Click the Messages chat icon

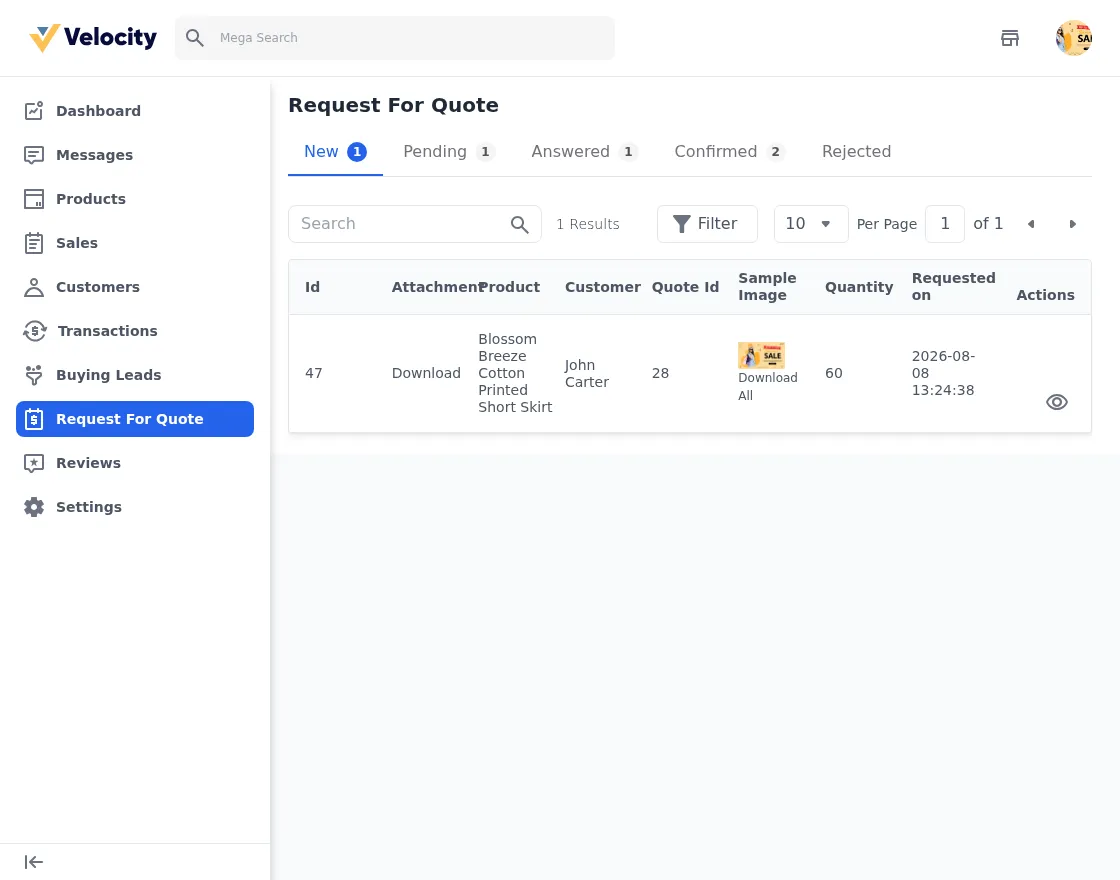34,155
